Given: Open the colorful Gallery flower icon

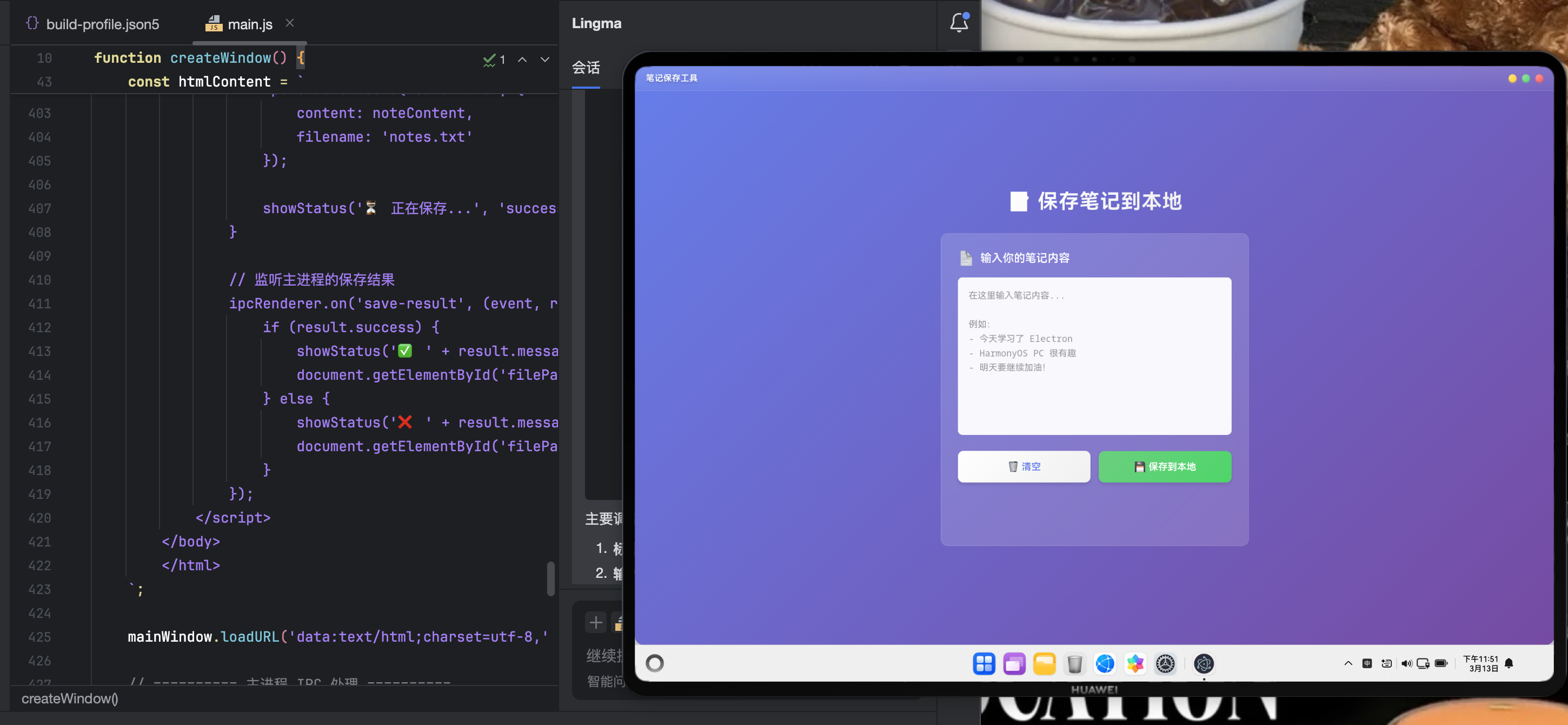Looking at the screenshot, I should (1135, 663).
